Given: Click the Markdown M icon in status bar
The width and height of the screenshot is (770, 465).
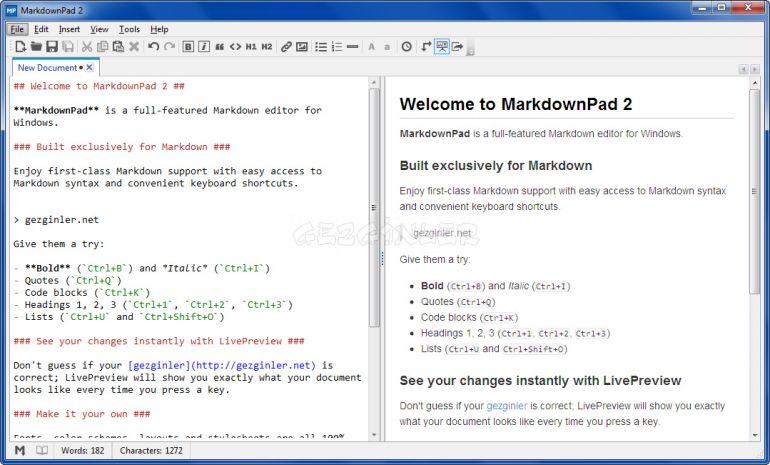Looking at the screenshot, I should tap(20, 450).
